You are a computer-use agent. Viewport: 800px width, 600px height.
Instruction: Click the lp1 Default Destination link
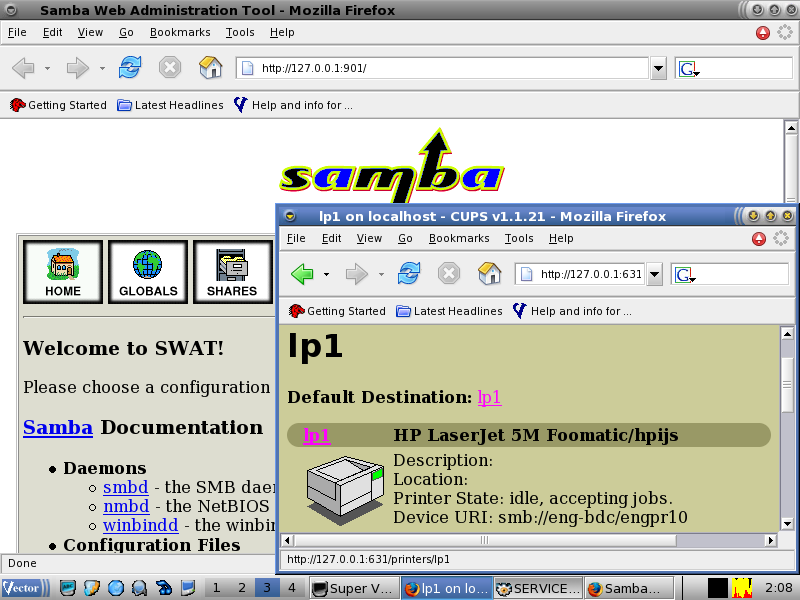(489, 397)
